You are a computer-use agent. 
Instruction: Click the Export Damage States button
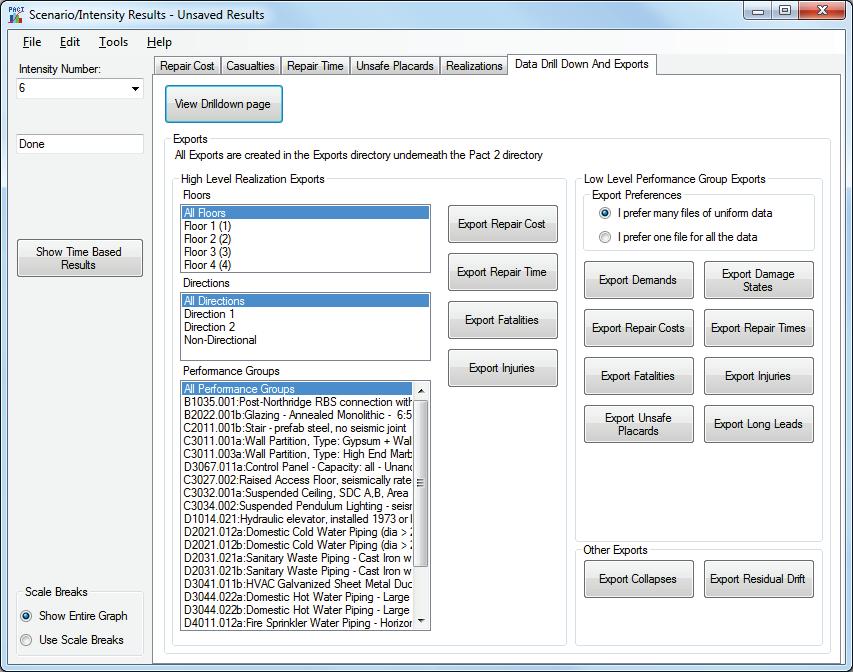pyautogui.click(x=758, y=280)
